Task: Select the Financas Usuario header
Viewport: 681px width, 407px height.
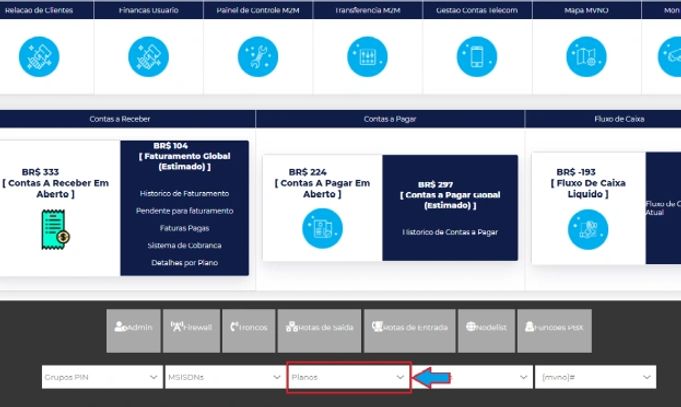Action: (x=149, y=10)
